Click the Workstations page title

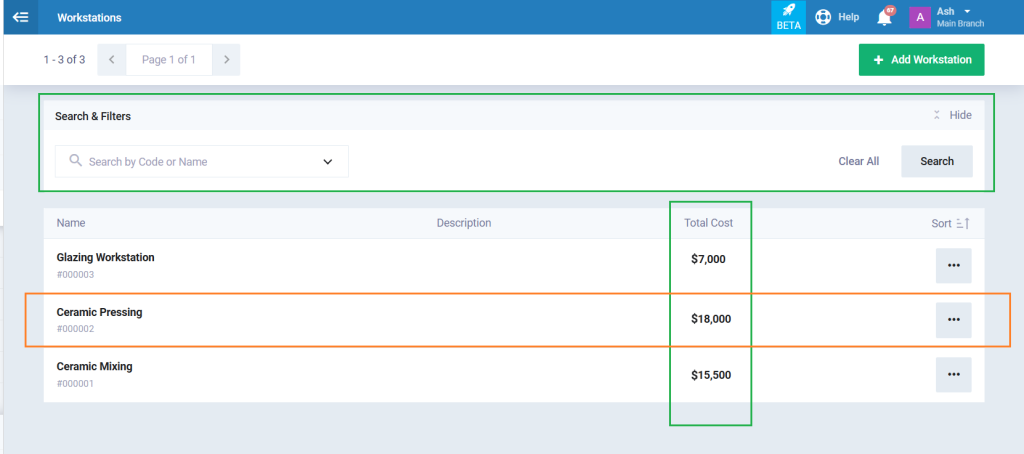point(89,18)
